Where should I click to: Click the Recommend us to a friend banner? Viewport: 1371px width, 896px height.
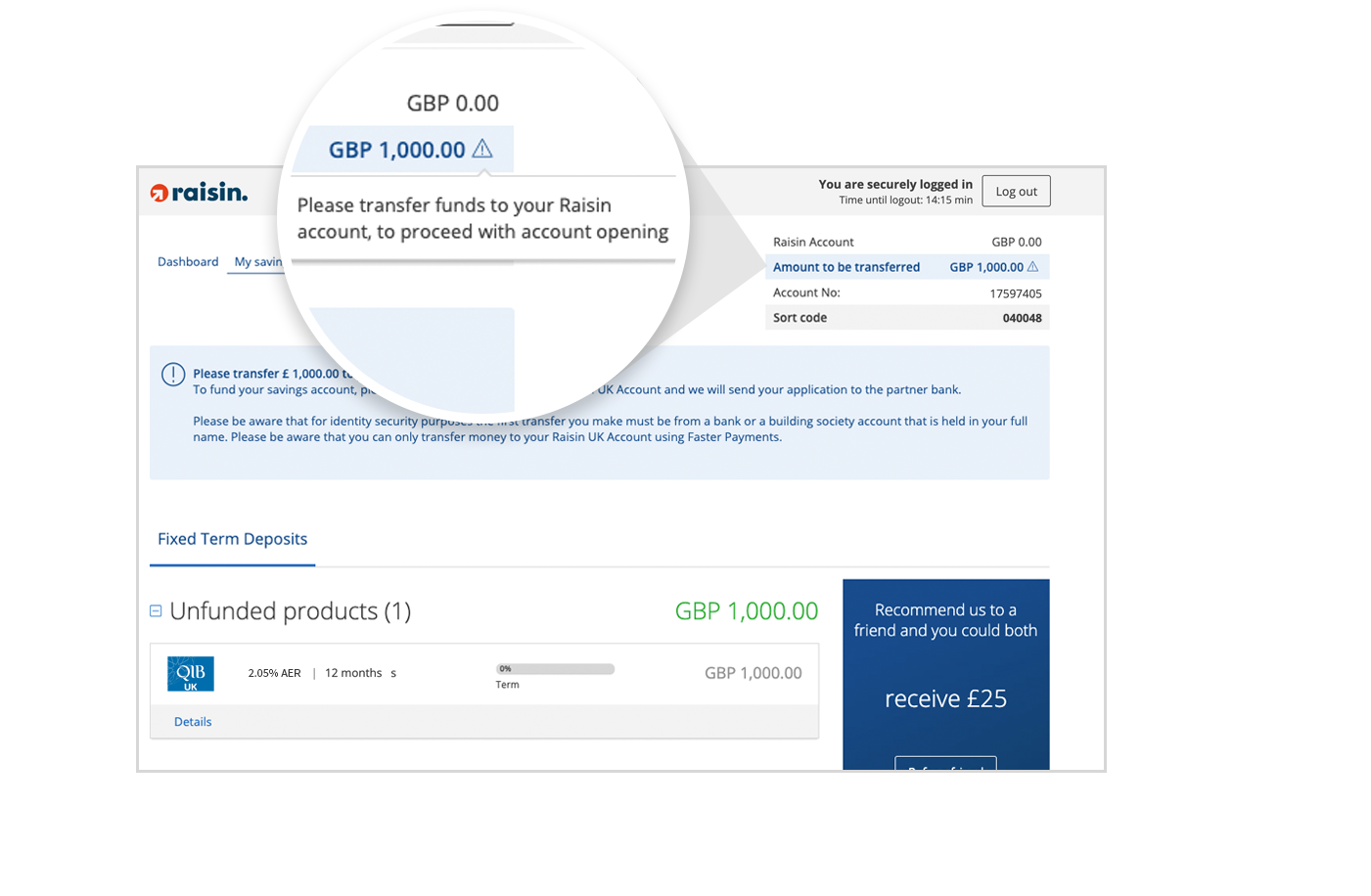[x=945, y=674]
